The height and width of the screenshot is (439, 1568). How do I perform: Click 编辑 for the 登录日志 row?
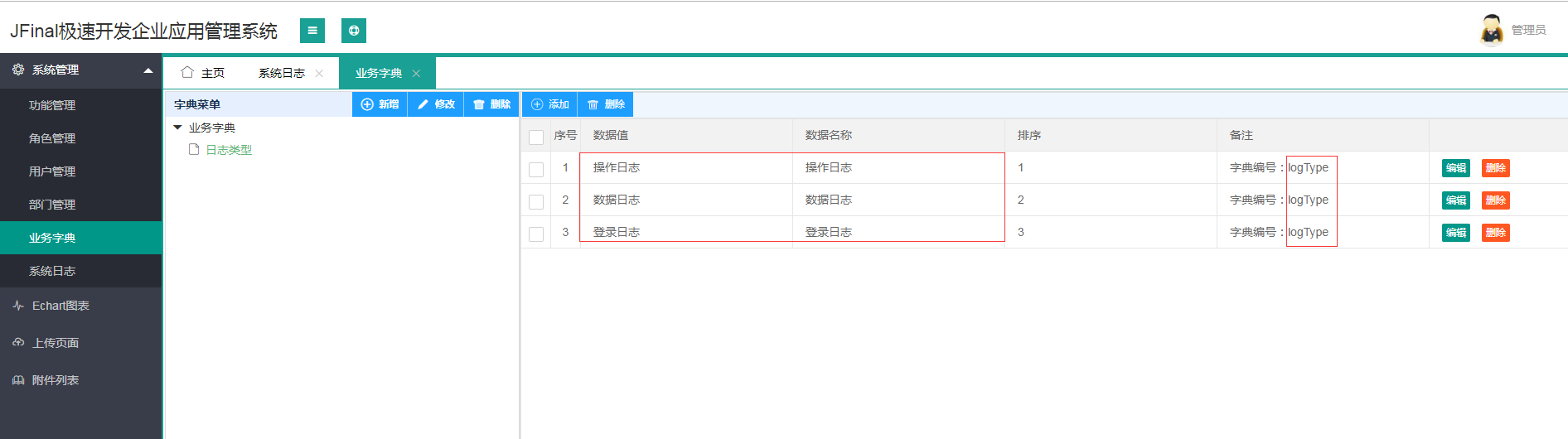click(1455, 233)
